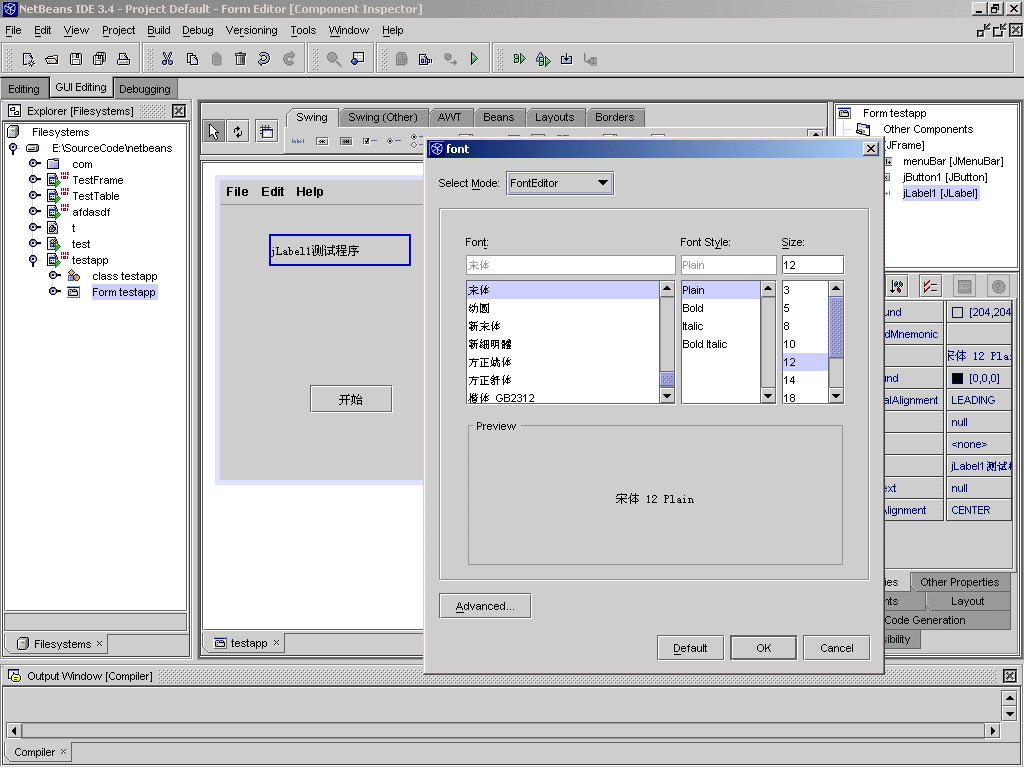
Task: Open the Other Properties tab
Action: pos(959,582)
